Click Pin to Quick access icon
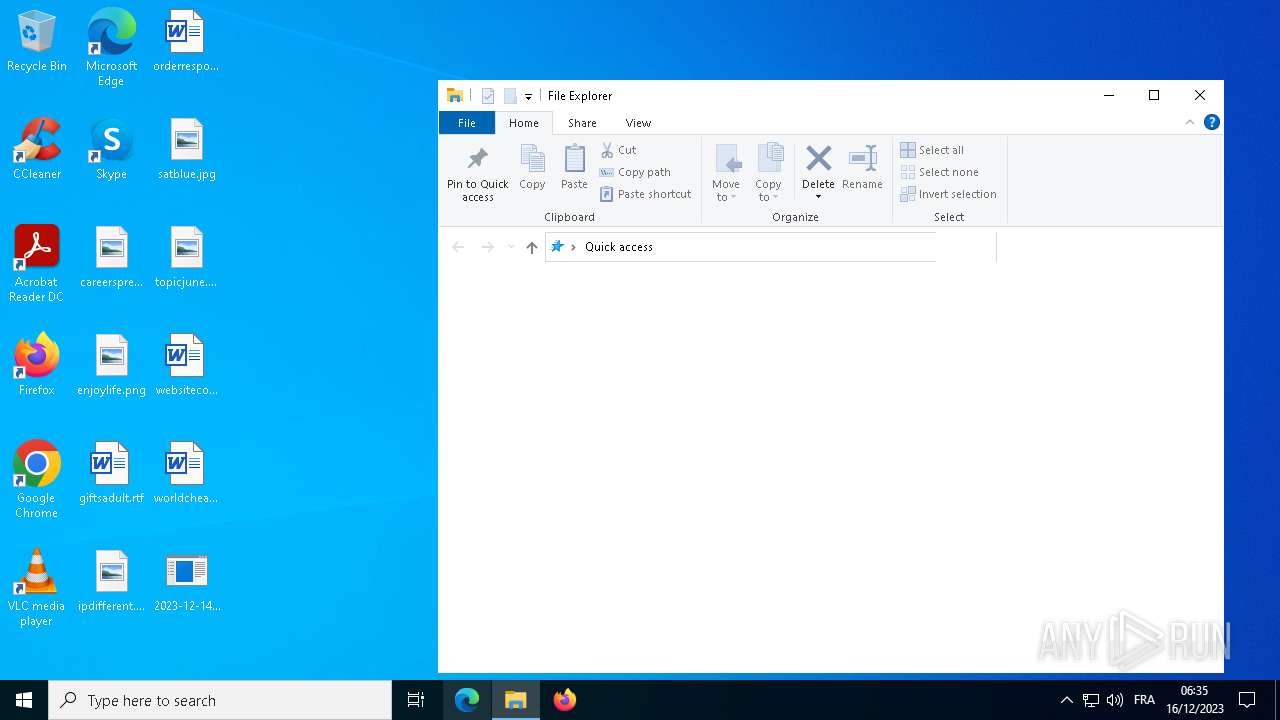Viewport: 1280px width, 720px height. tap(478, 158)
